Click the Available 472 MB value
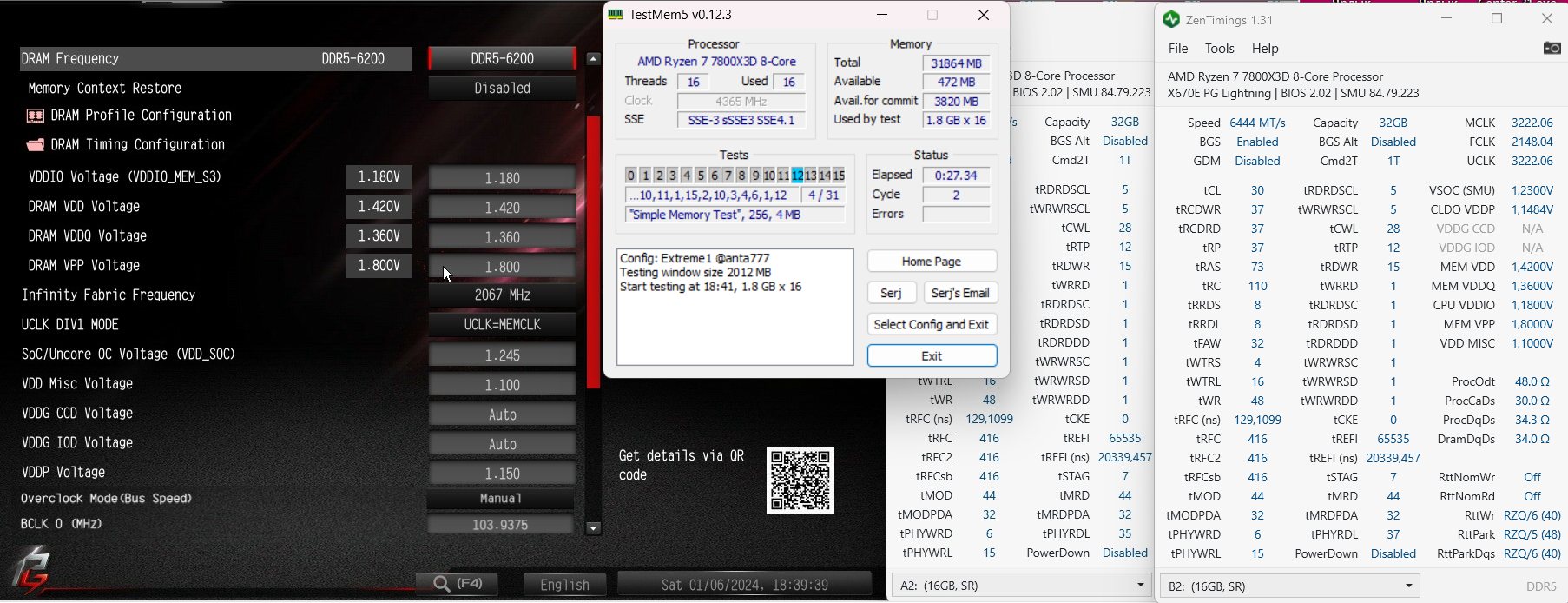The height and width of the screenshot is (603, 1568). (956, 82)
